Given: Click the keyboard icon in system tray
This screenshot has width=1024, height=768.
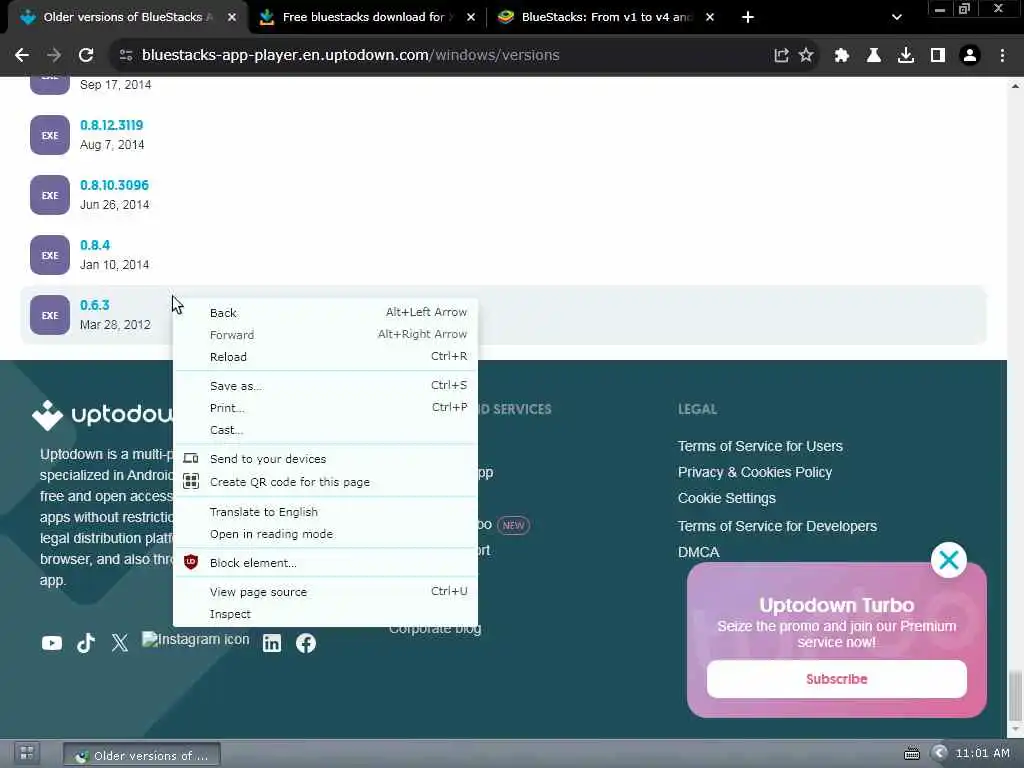Looking at the screenshot, I should pos(912,754).
